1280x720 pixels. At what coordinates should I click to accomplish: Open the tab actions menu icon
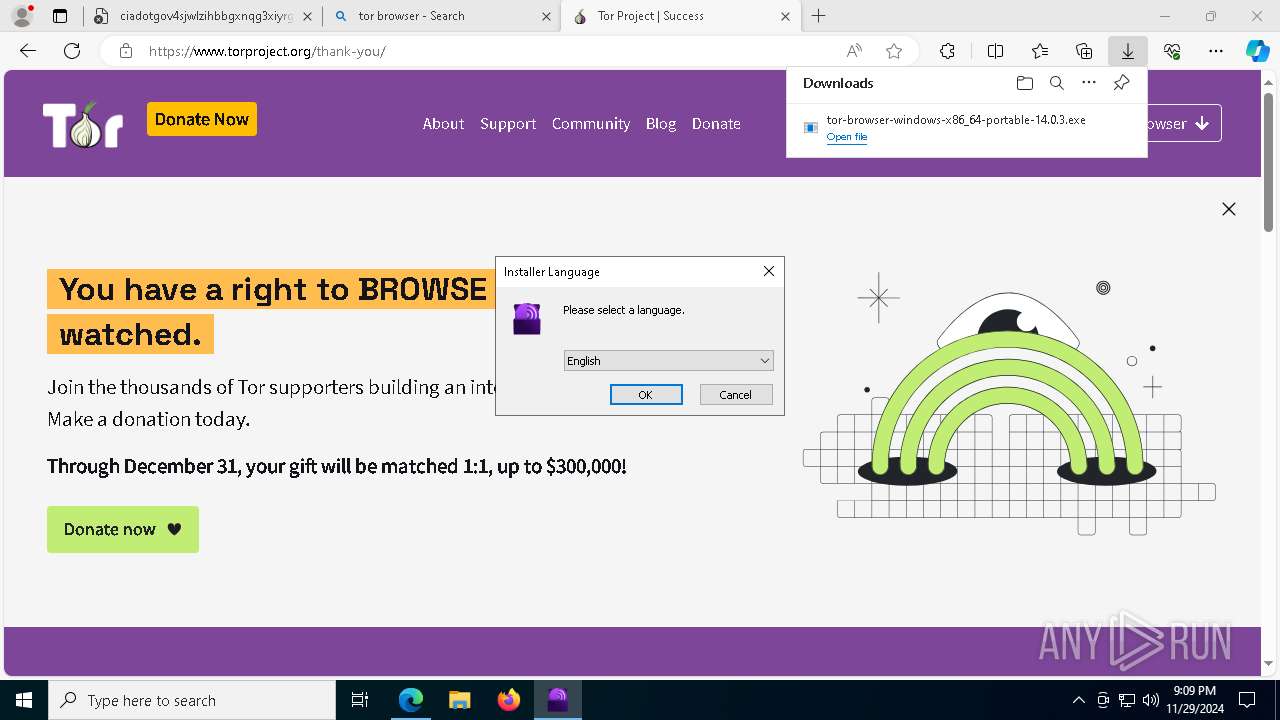pyautogui.click(x=60, y=16)
